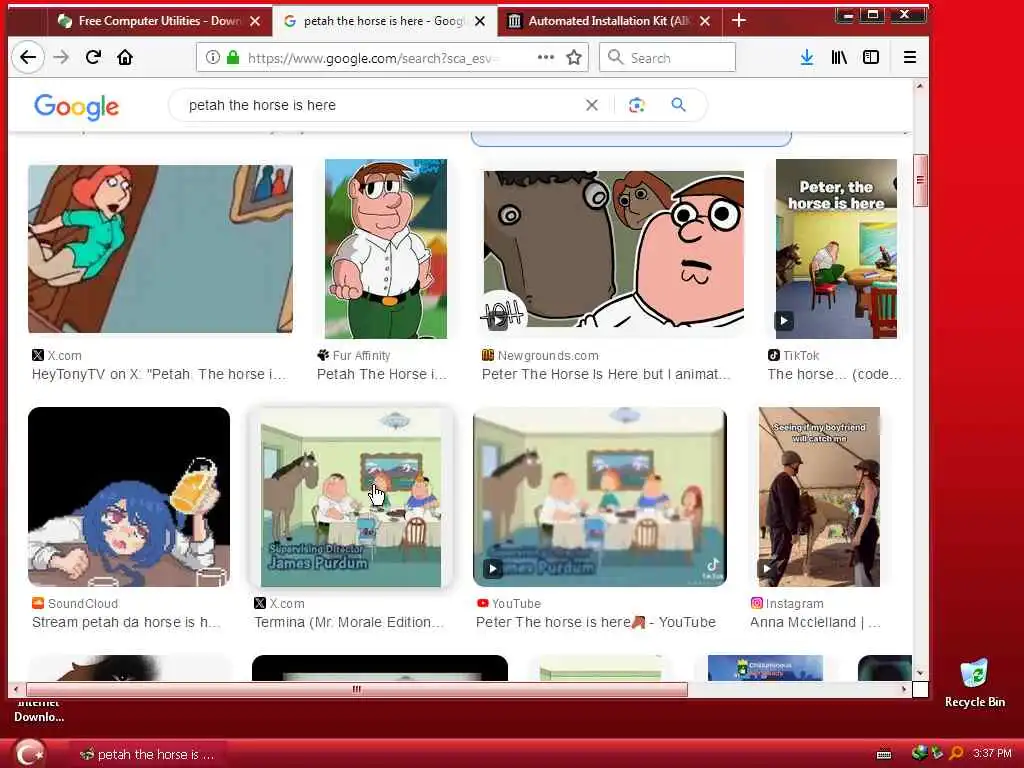Switch to Automated Installation Kit tab
Viewport: 1024px width, 768px height.
pyautogui.click(x=607, y=21)
